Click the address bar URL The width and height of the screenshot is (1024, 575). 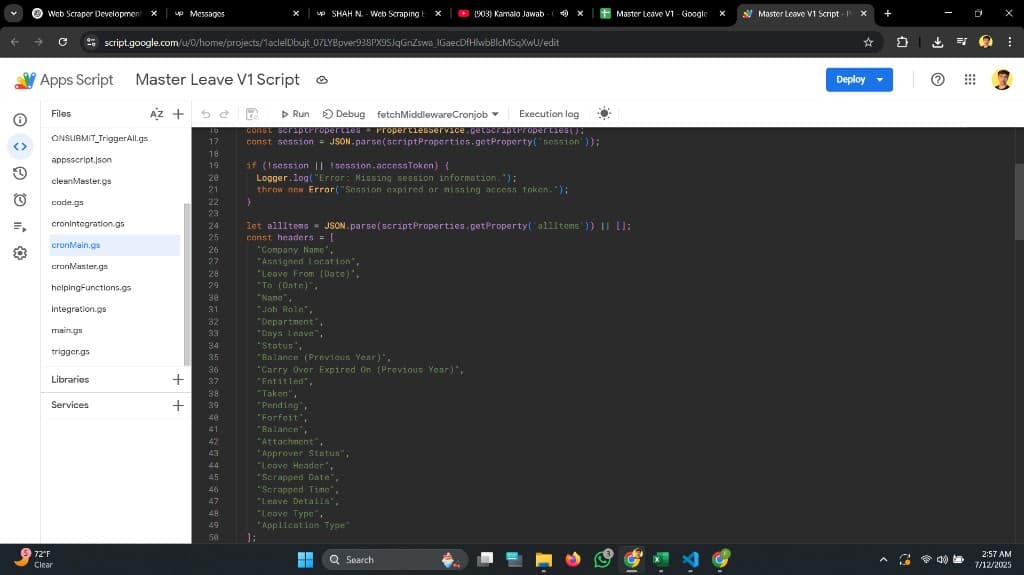331,42
